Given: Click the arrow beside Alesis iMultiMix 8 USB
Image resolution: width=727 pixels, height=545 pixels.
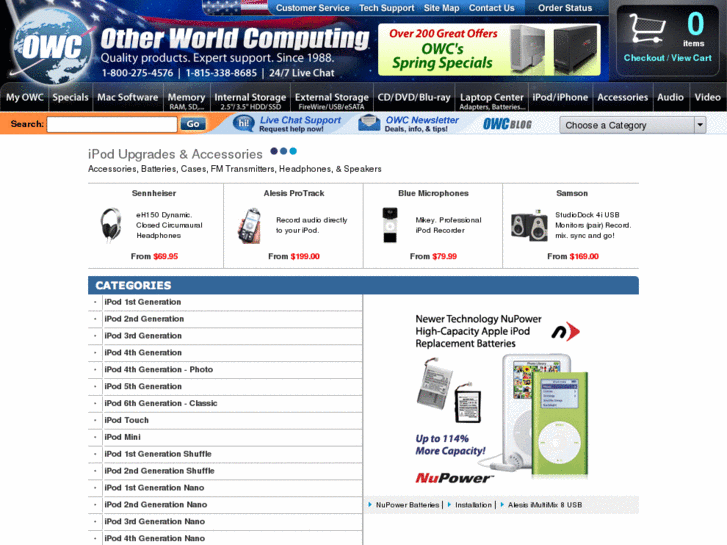Looking at the screenshot, I should (x=502, y=505).
